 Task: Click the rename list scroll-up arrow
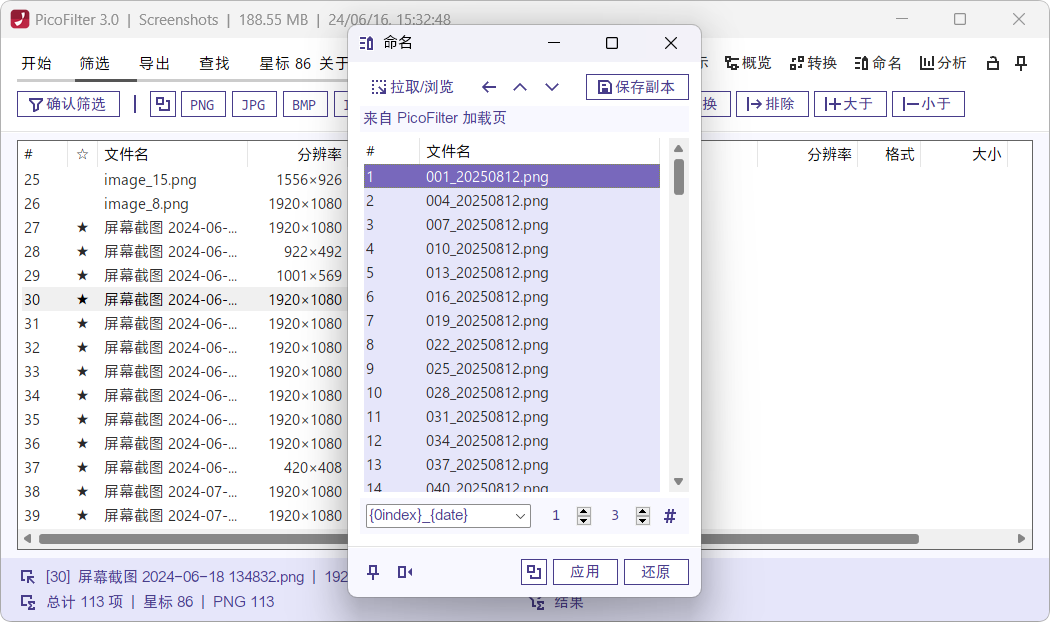pos(678,149)
